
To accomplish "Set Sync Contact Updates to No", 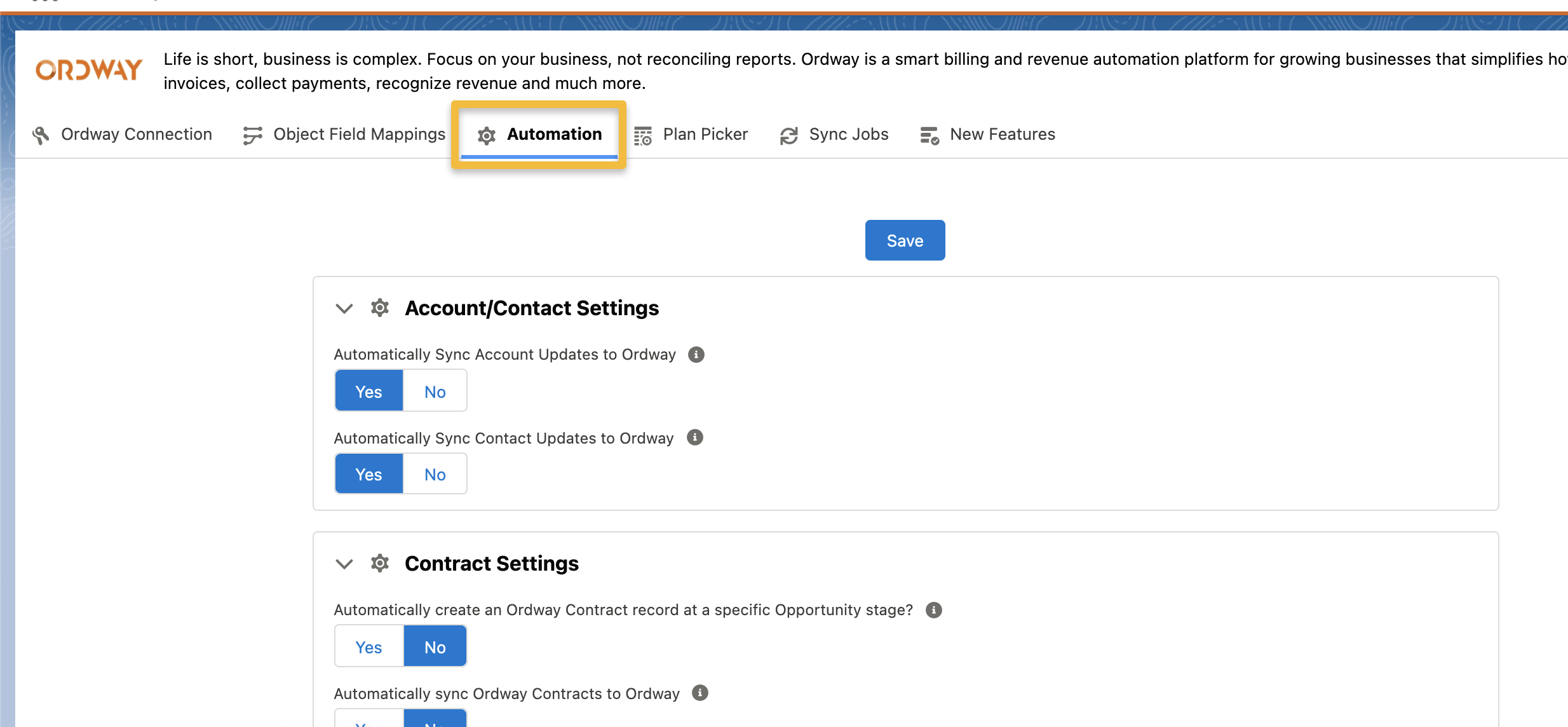I will (x=435, y=473).
